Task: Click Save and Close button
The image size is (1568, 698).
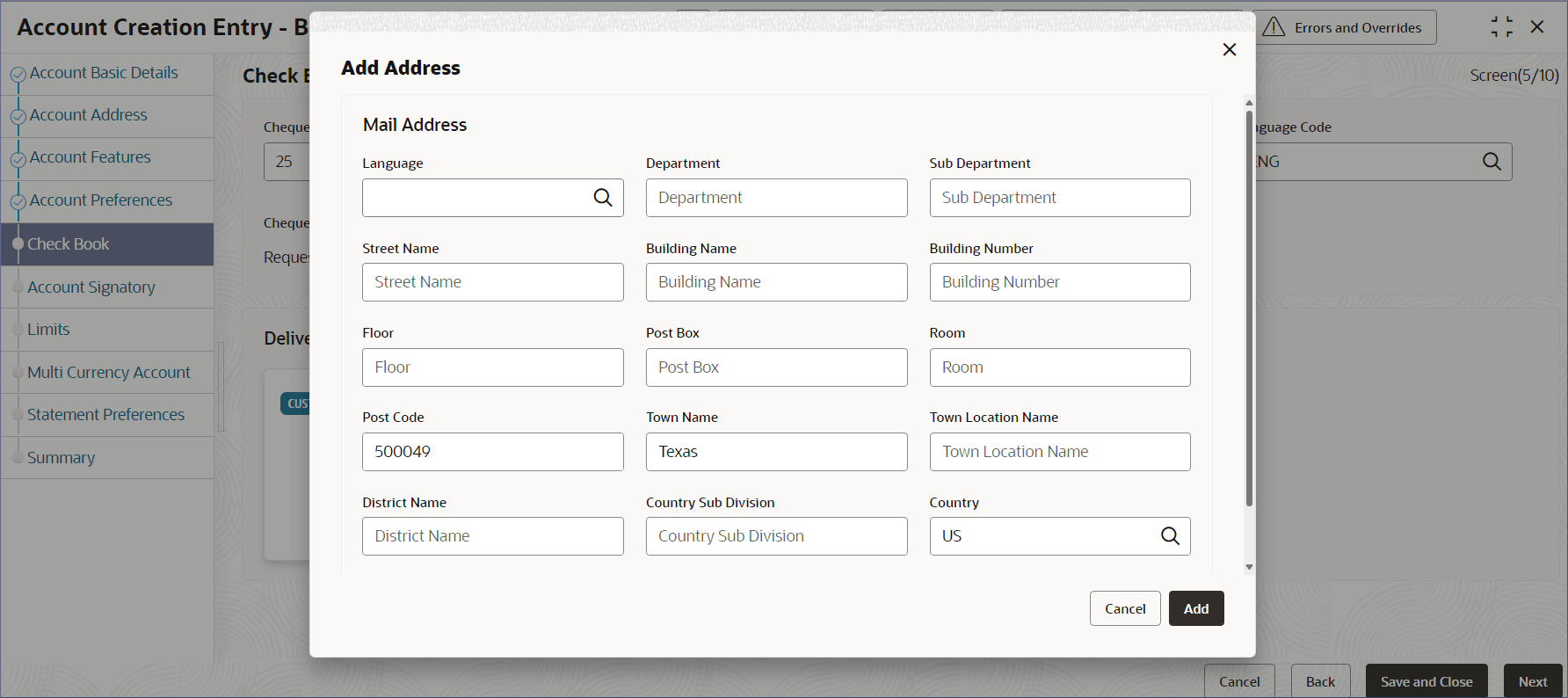Action: [x=1426, y=681]
